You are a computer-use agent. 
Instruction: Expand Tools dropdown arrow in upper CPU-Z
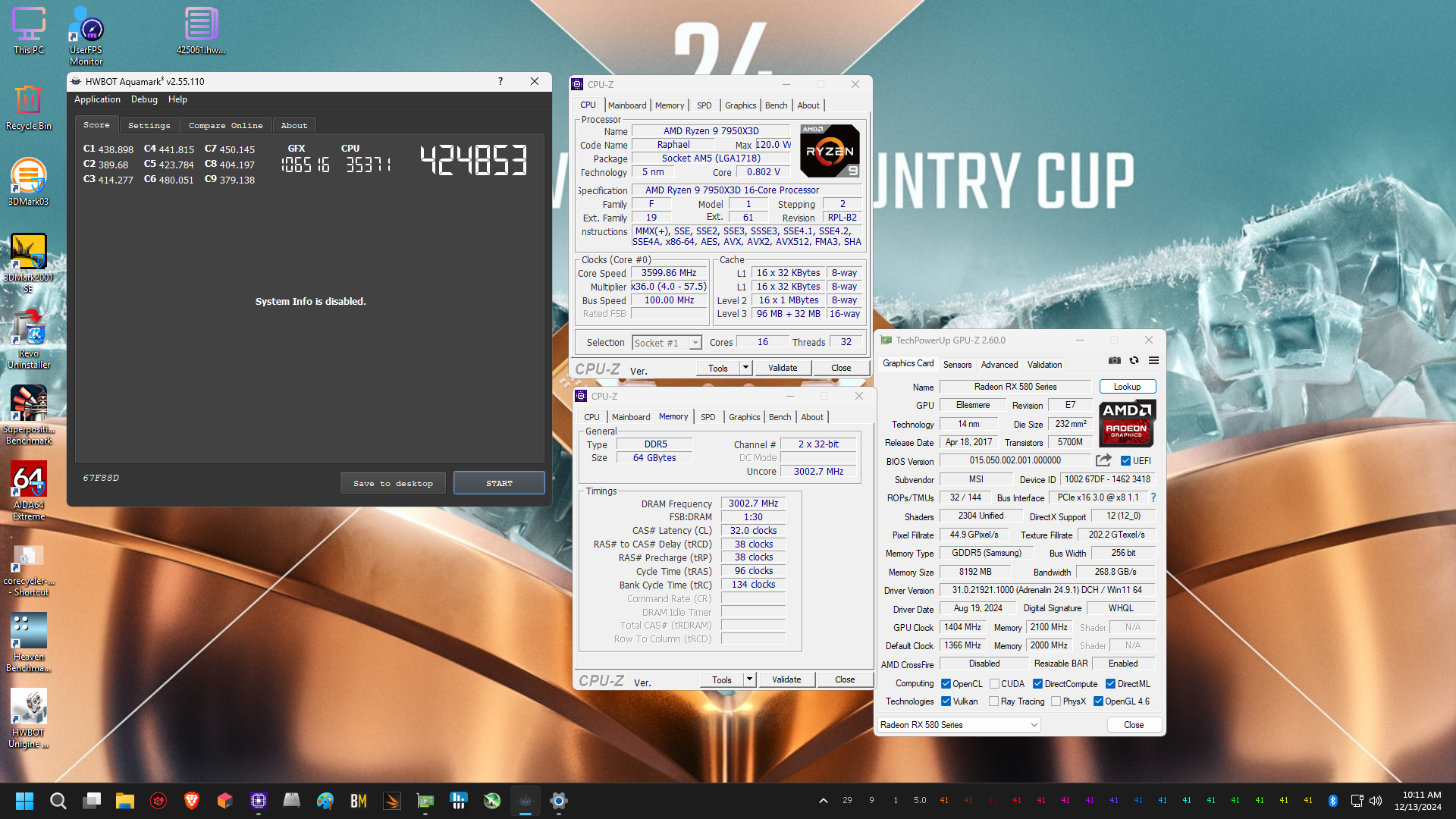pyautogui.click(x=745, y=368)
